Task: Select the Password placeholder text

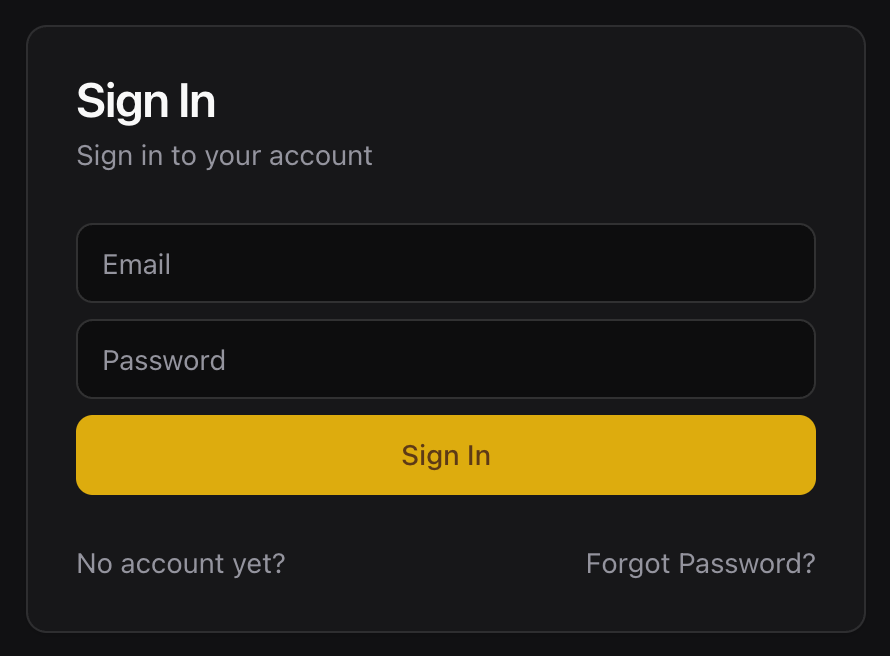Action: (x=164, y=360)
